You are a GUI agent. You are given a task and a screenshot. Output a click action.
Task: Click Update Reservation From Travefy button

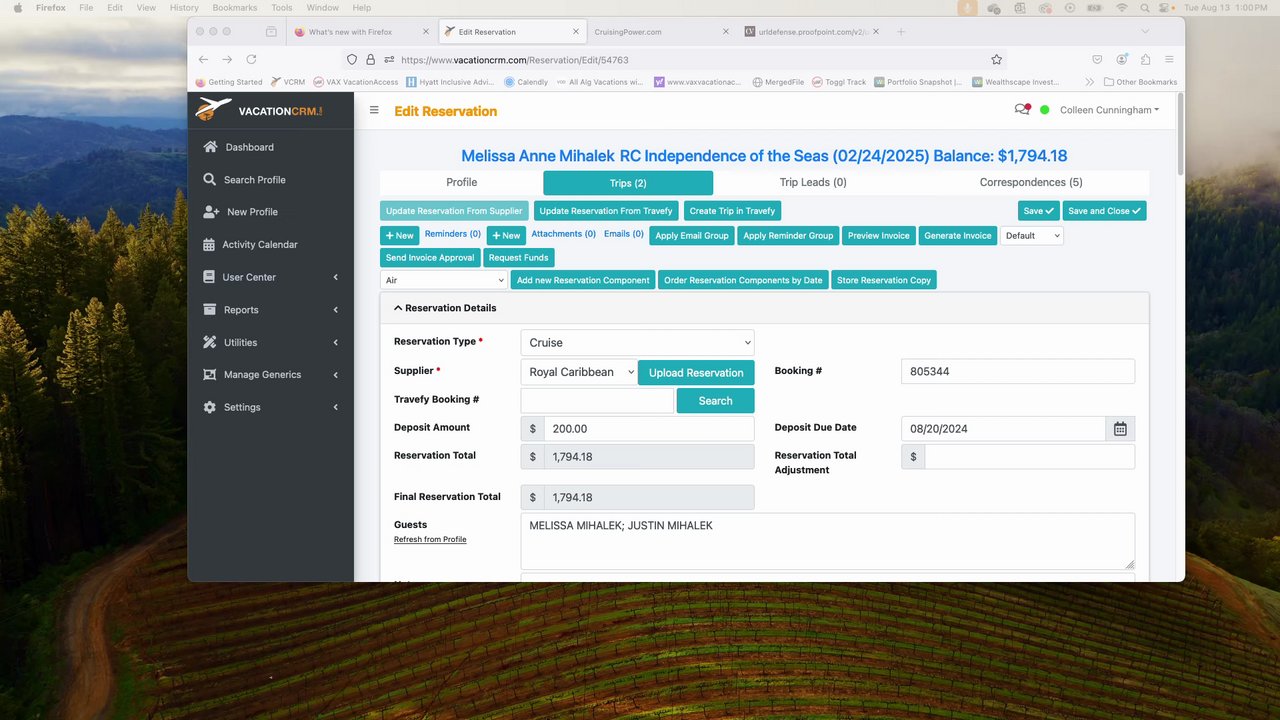coord(606,211)
